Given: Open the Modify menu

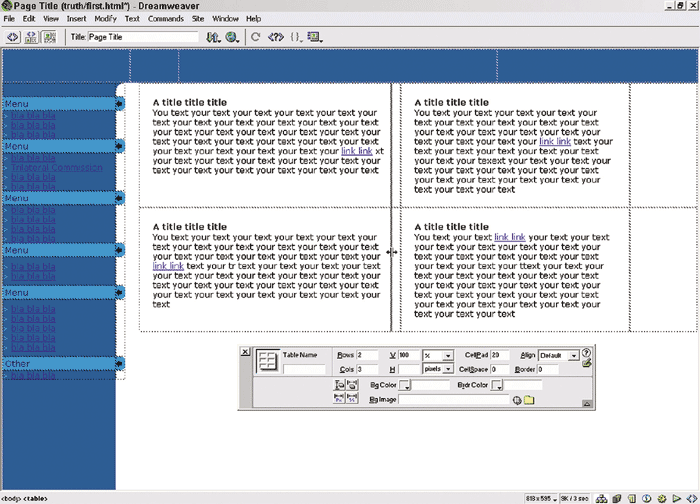Looking at the screenshot, I should pyautogui.click(x=105, y=19).
